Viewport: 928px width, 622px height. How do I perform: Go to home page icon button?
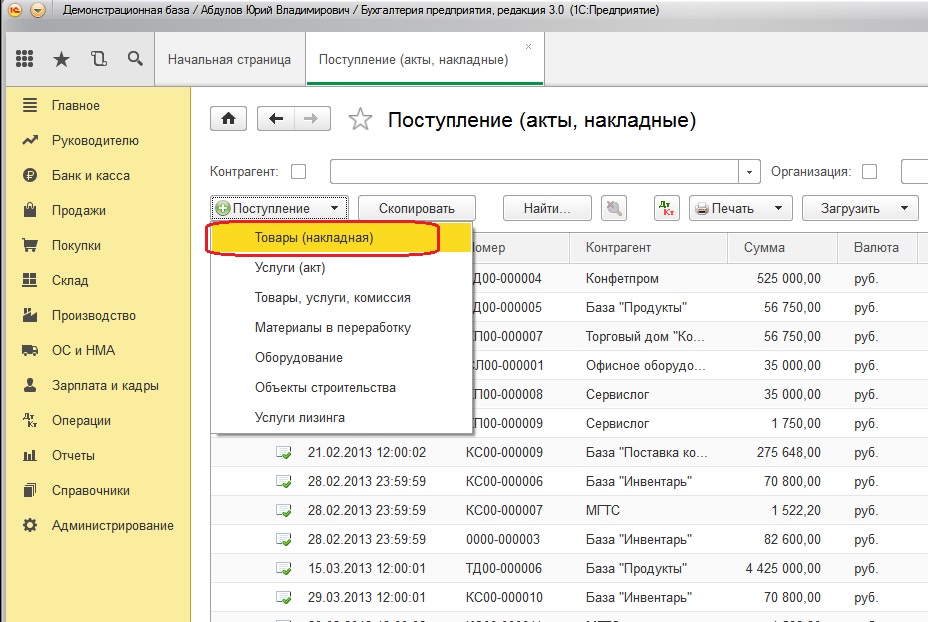tap(228, 119)
